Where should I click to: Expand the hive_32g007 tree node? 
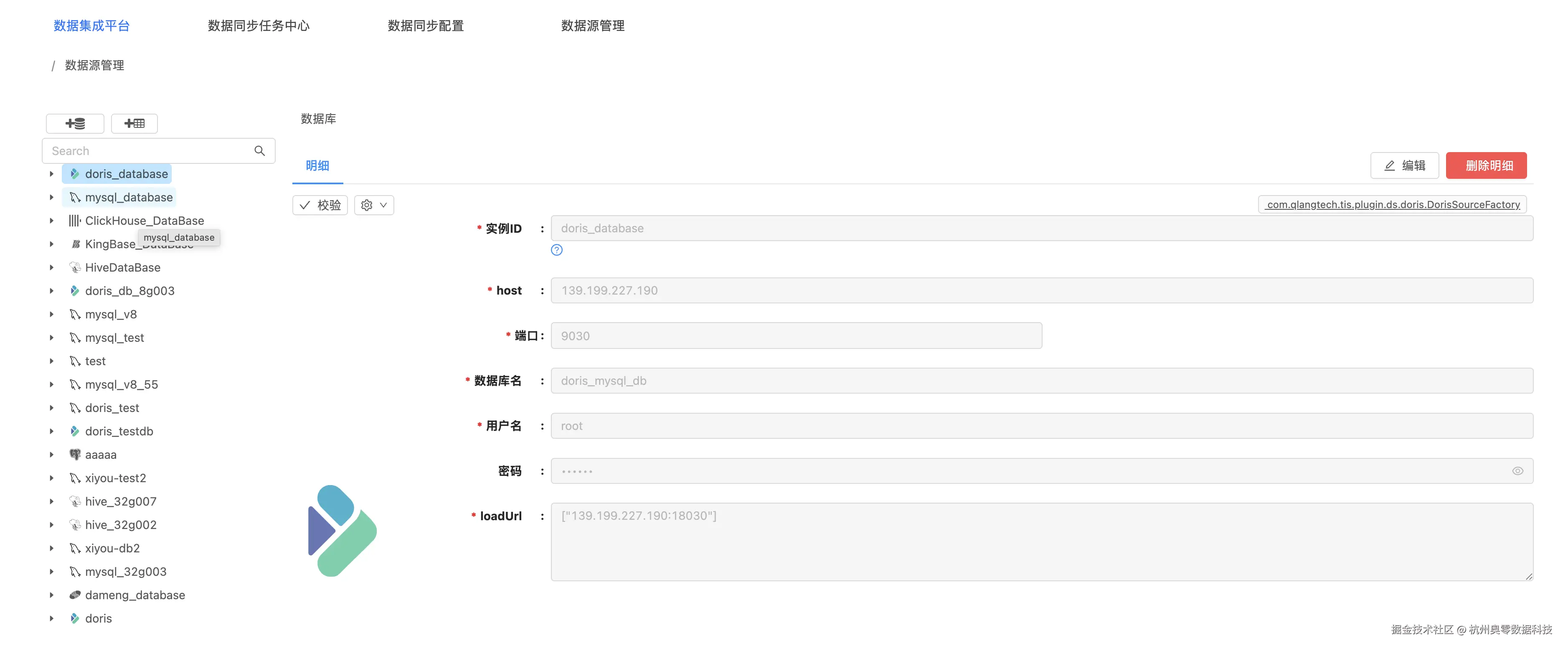pos(52,501)
